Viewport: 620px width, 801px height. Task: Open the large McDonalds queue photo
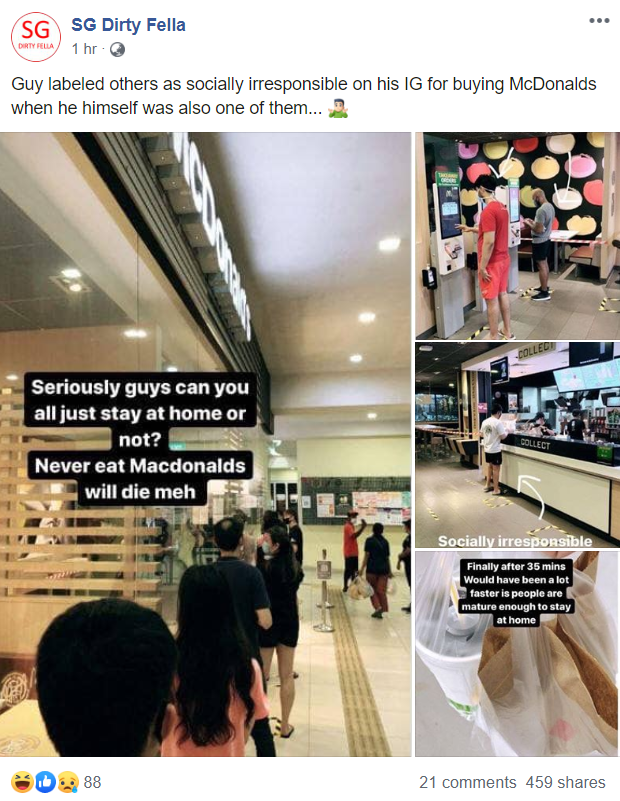click(x=205, y=444)
